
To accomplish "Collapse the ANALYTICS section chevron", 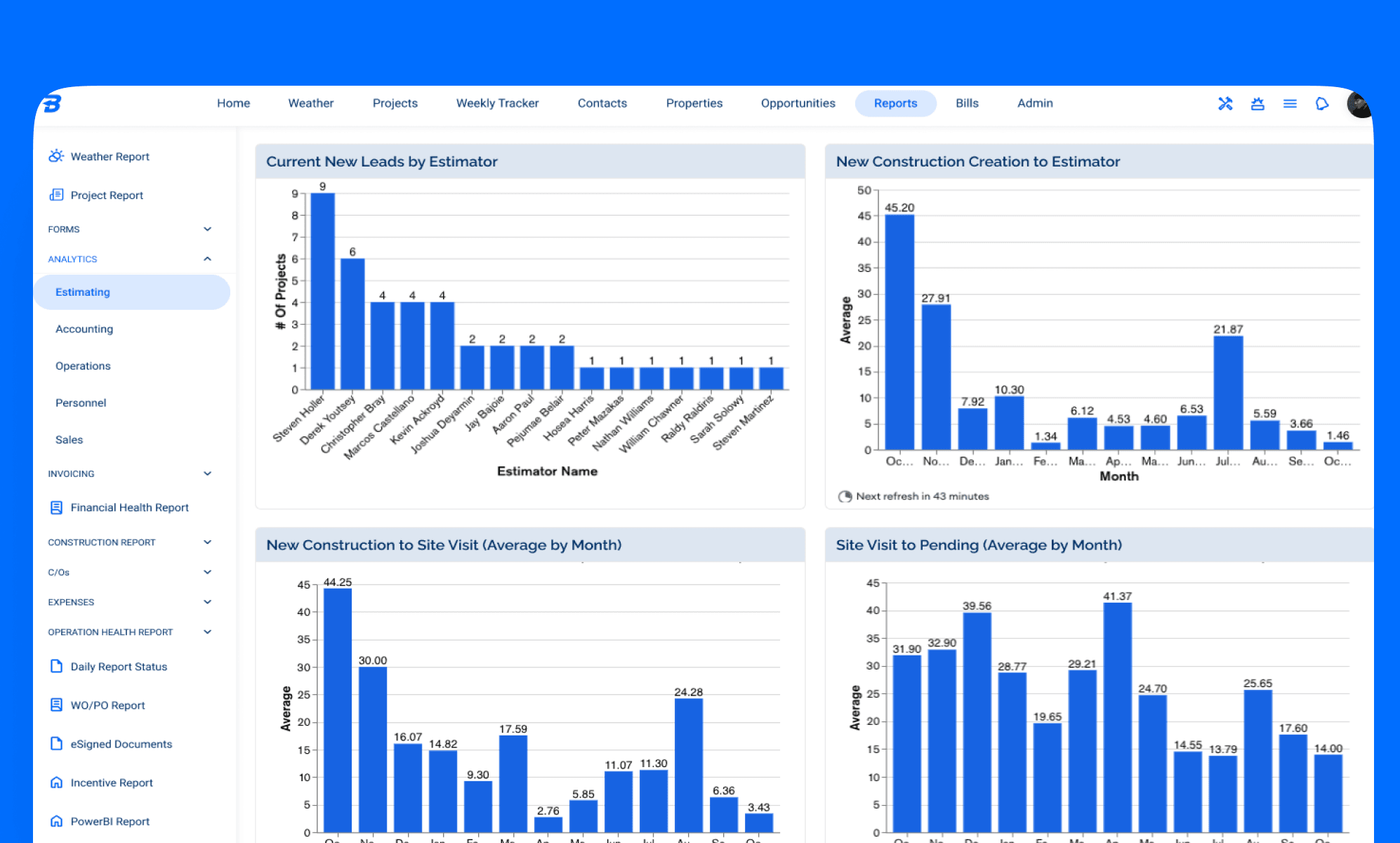I will pyautogui.click(x=207, y=259).
